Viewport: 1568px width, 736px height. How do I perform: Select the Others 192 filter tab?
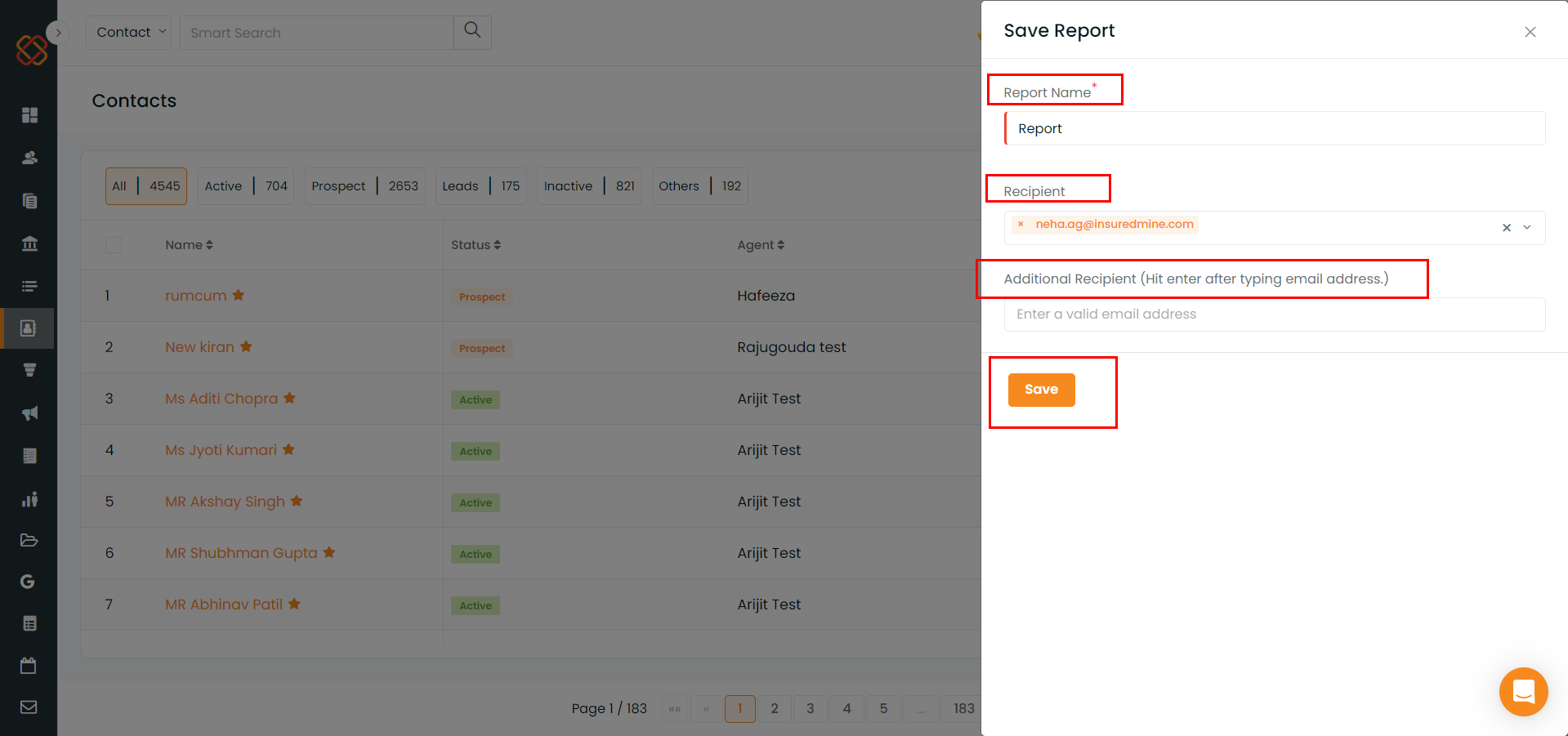[699, 186]
